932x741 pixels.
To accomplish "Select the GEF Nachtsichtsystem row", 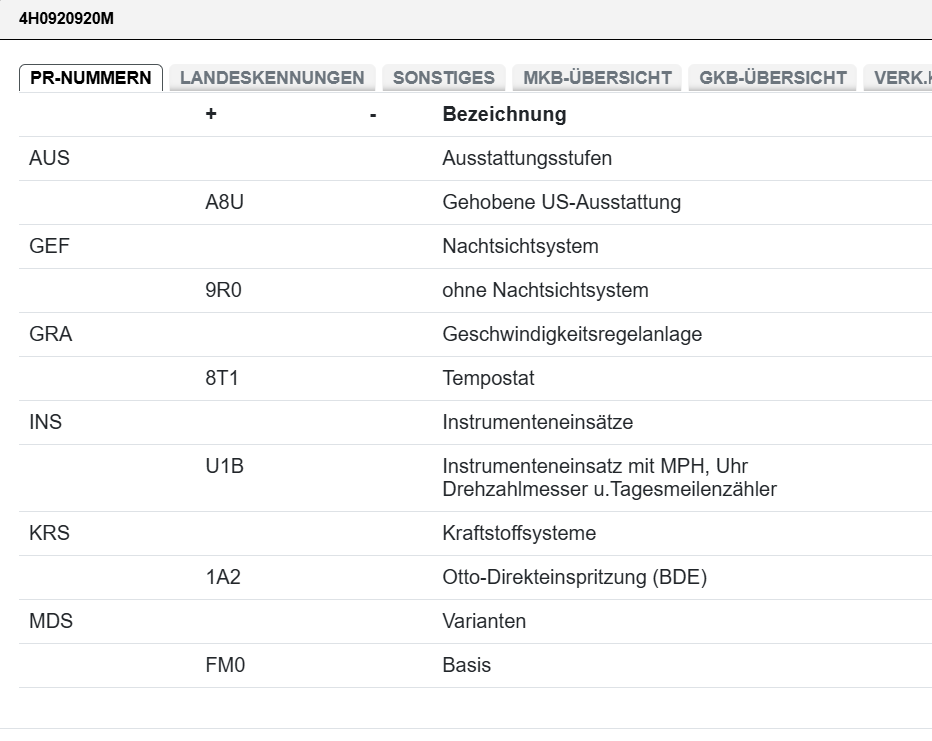I will (50, 246).
